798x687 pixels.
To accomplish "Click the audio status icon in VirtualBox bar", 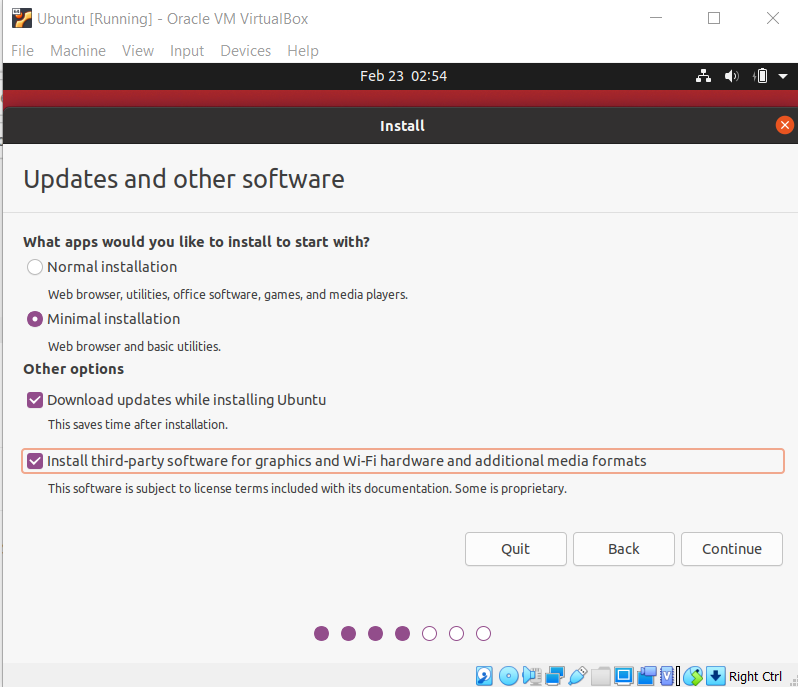I will point(532,676).
